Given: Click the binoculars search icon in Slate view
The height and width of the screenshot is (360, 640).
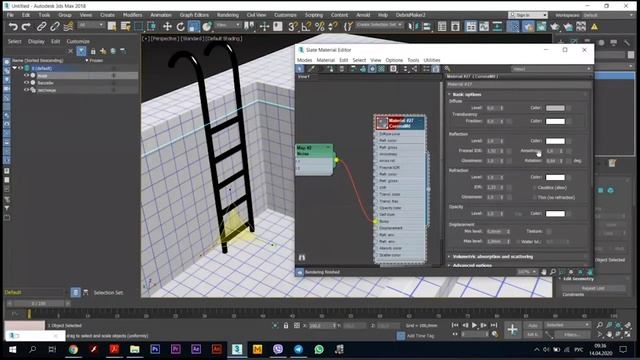Looking at the screenshot, I should (x=302, y=258).
